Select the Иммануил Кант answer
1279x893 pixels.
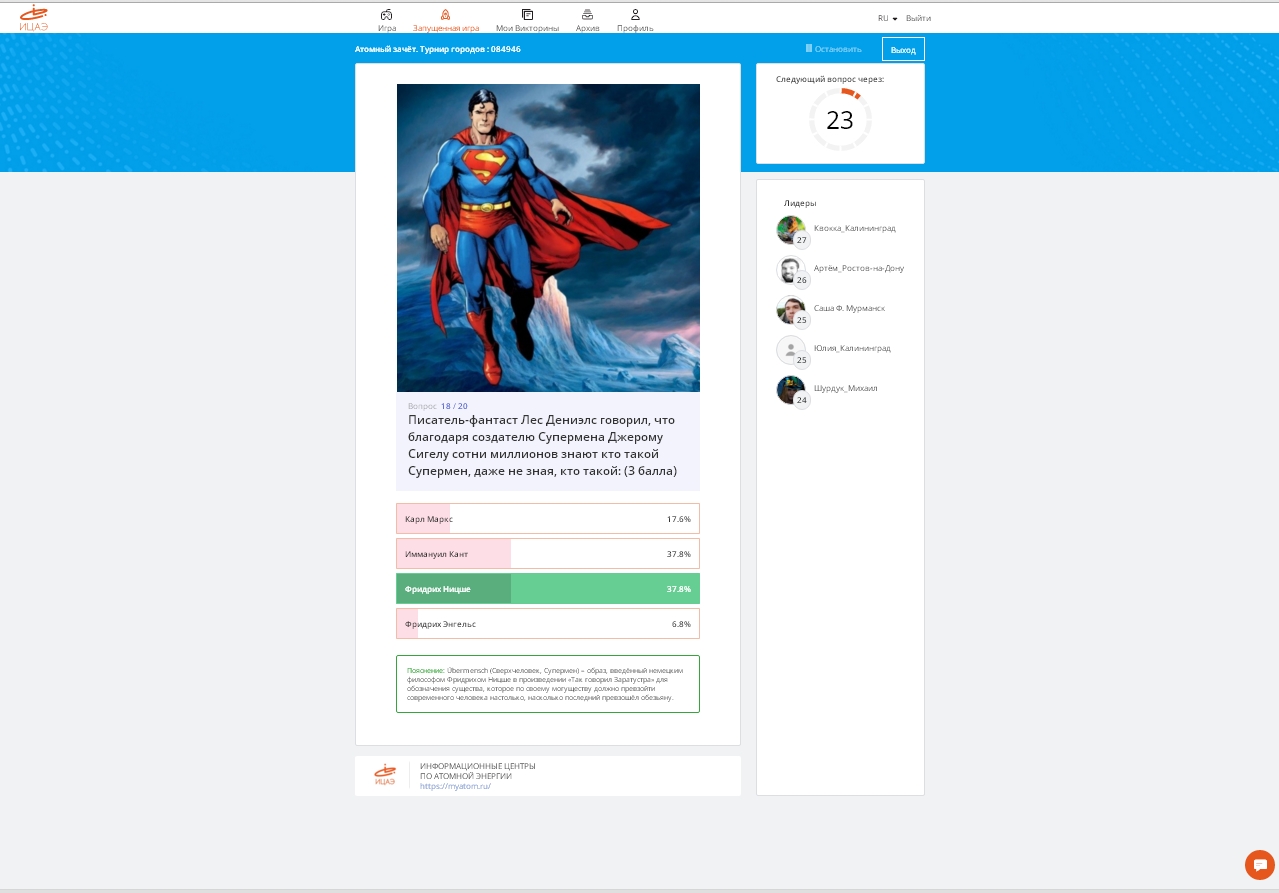(x=548, y=554)
